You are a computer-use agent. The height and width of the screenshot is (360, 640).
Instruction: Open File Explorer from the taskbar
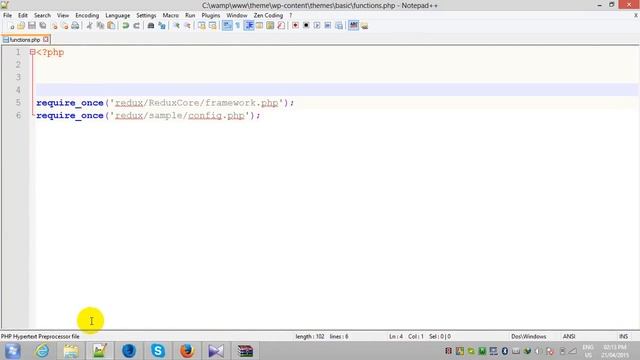(x=71, y=351)
